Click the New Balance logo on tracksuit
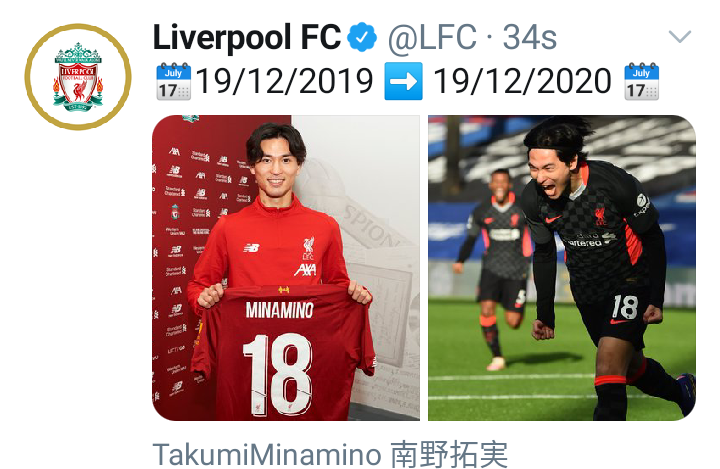The image size is (720, 469). click(x=251, y=248)
